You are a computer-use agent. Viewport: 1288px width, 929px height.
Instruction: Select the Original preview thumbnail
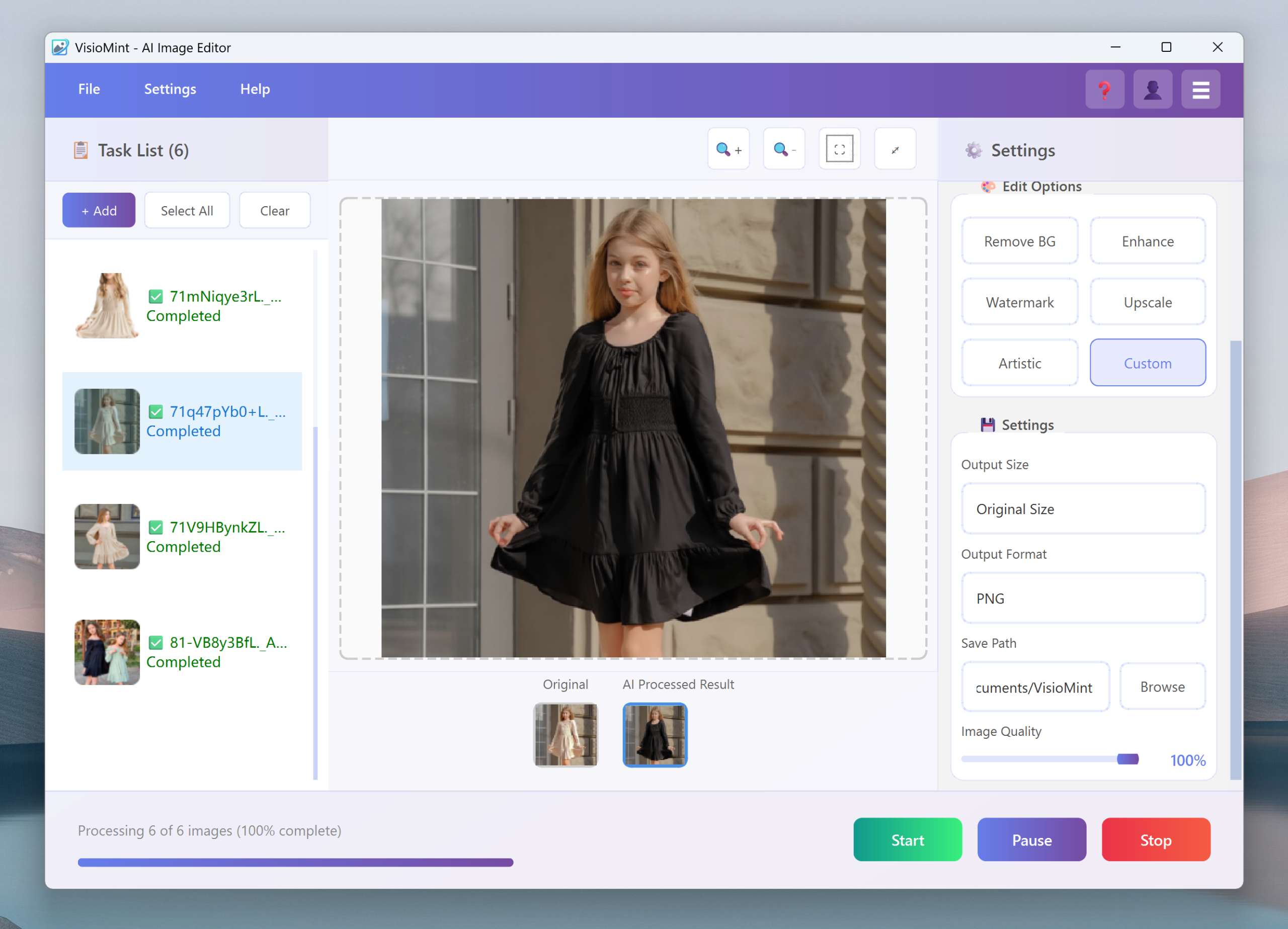(565, 735)
